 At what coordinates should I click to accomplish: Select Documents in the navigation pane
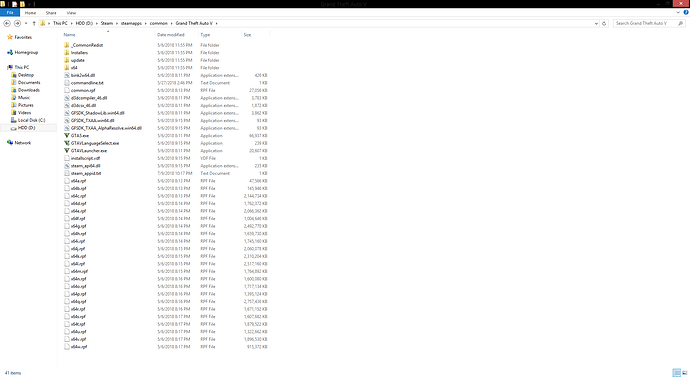click(x=29, y=82)
